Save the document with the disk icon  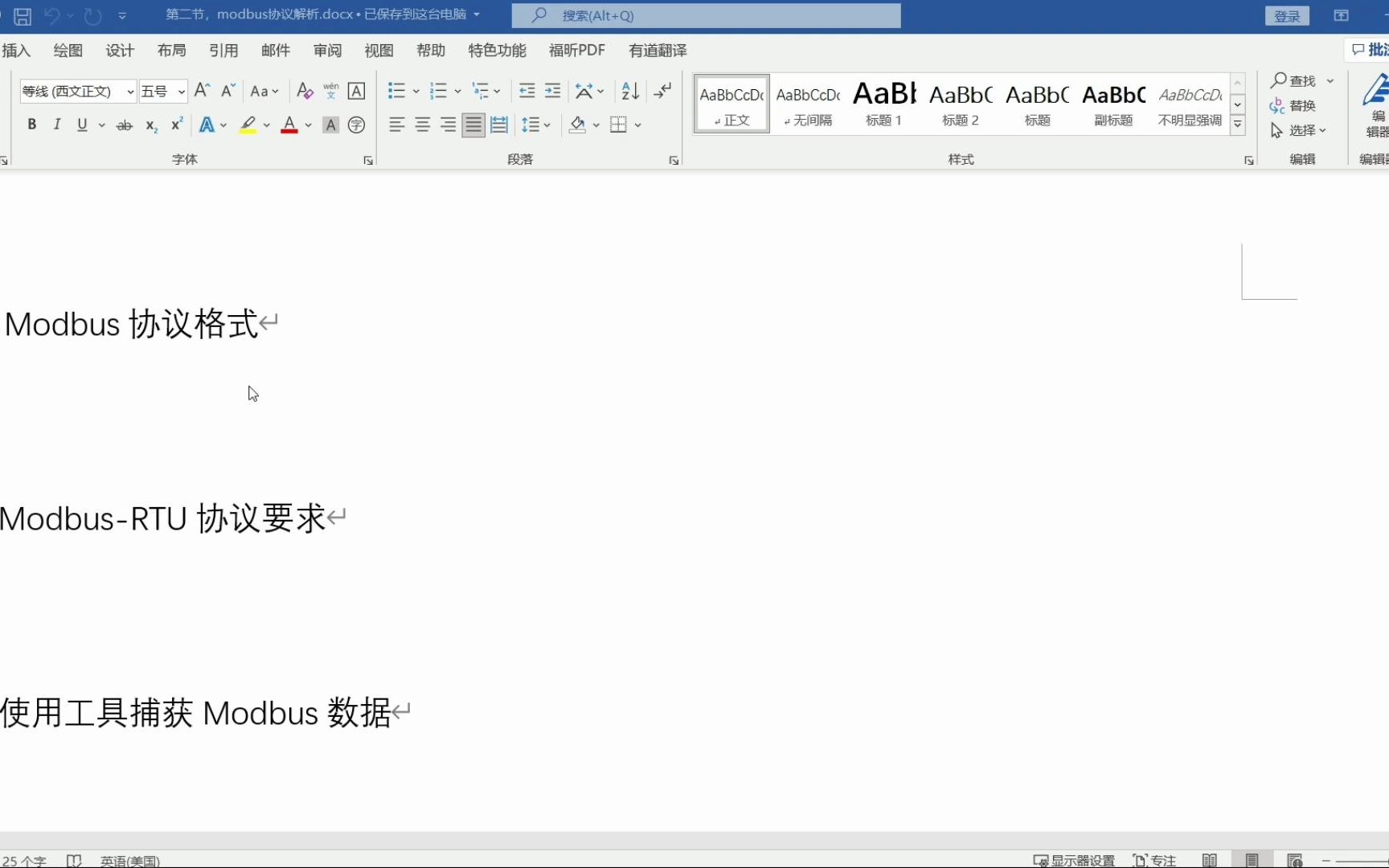point(23,15)
